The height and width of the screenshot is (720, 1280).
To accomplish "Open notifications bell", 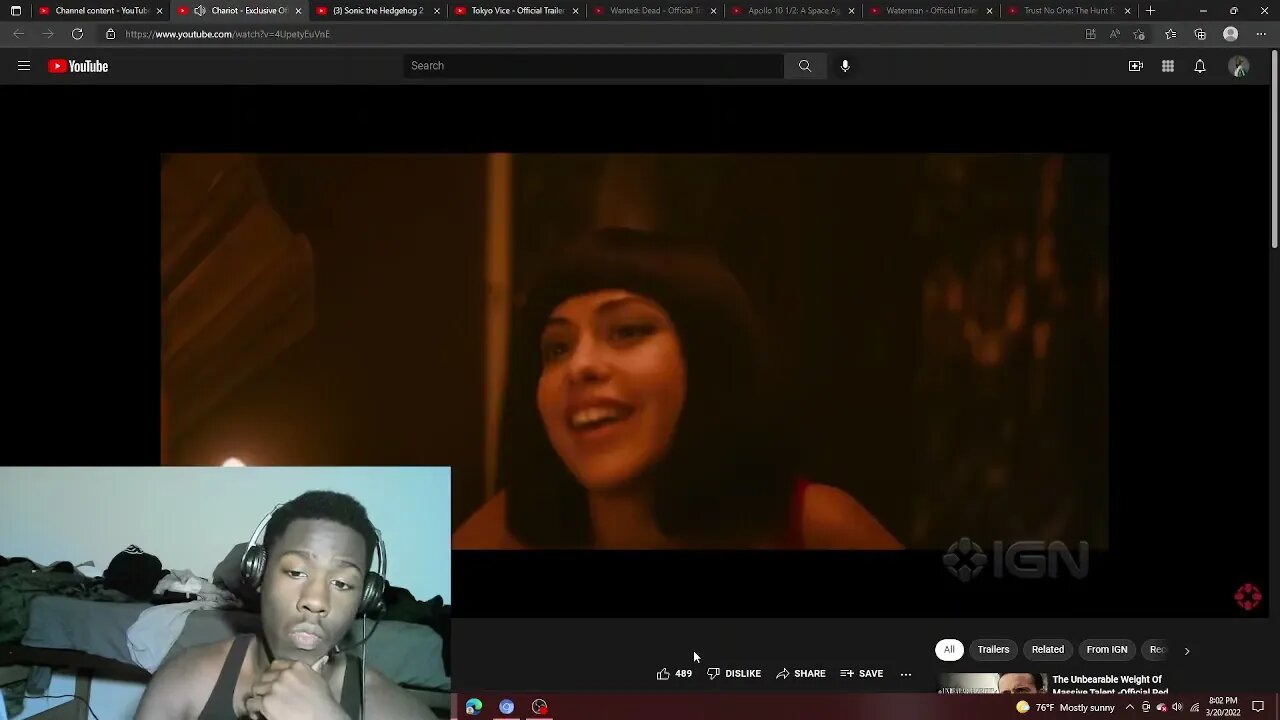I will [1200, 66].
